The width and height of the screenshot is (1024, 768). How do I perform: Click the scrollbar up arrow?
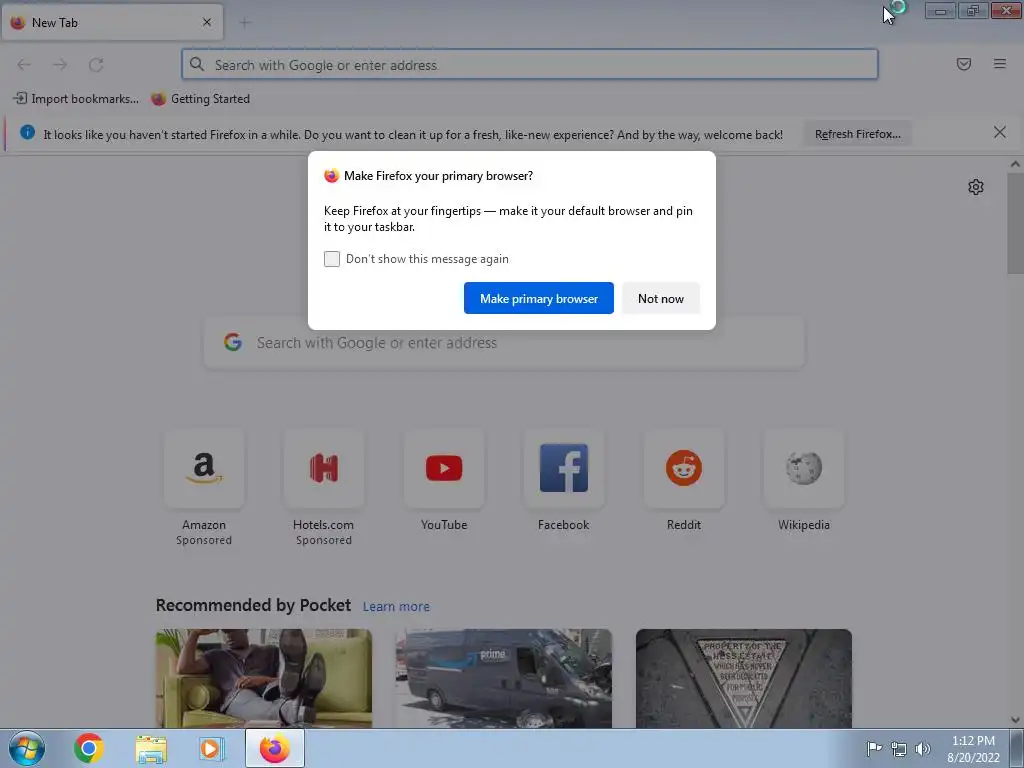(1015, 165)
